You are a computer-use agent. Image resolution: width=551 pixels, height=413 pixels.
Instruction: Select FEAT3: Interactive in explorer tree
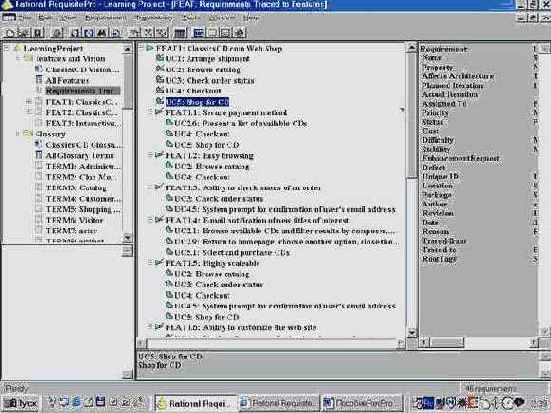(83, 123)
